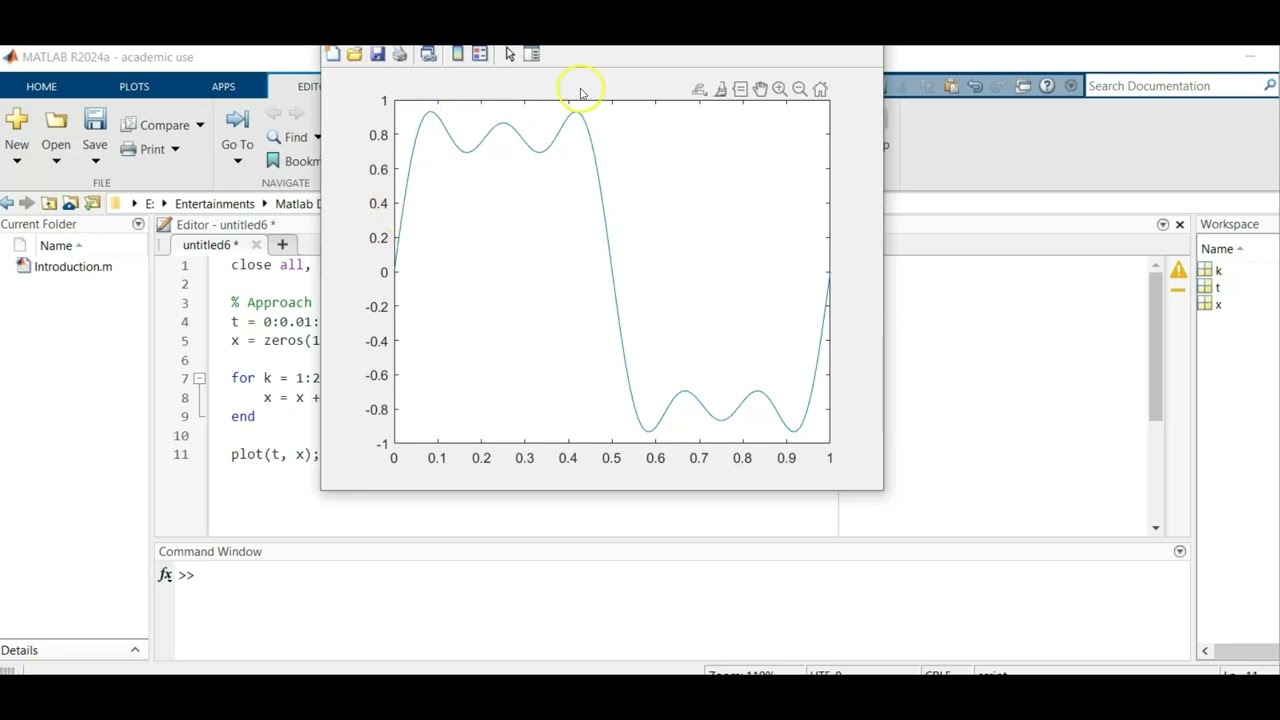
Task: Close the untitled6 editor tab
Action: (x=256, y=244)
